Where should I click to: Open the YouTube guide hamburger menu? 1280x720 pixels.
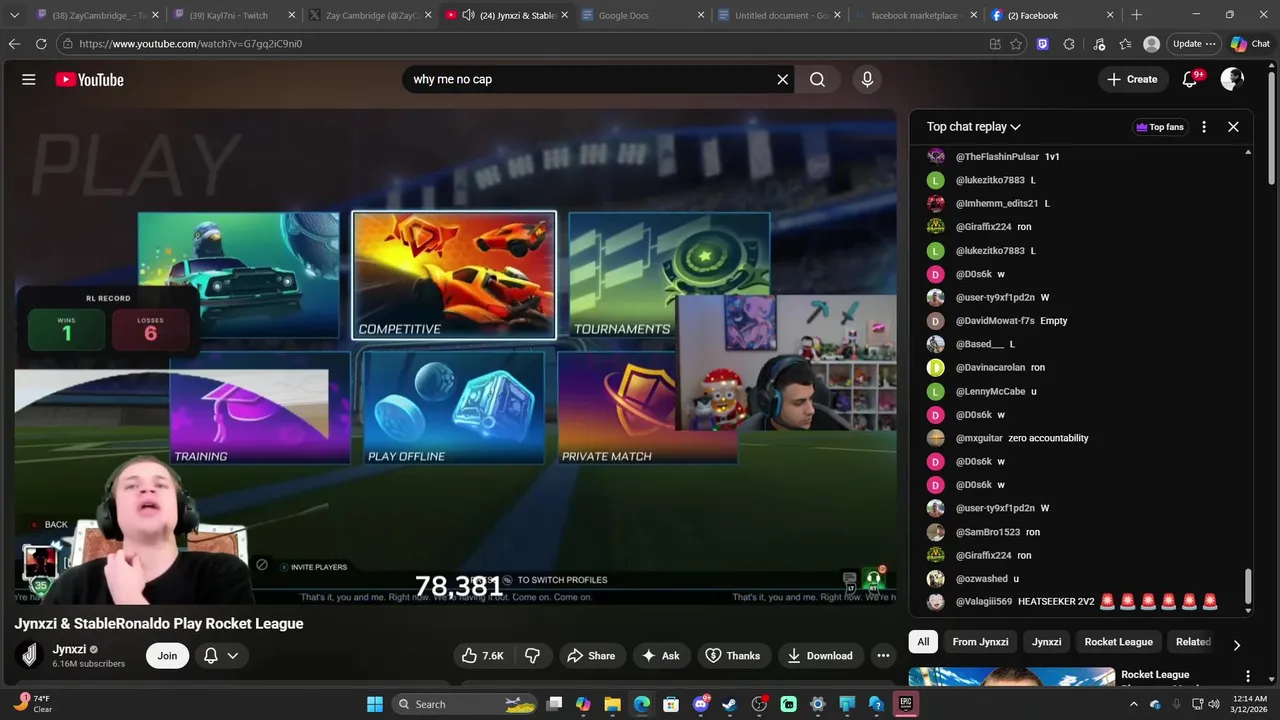click(29, 79)
